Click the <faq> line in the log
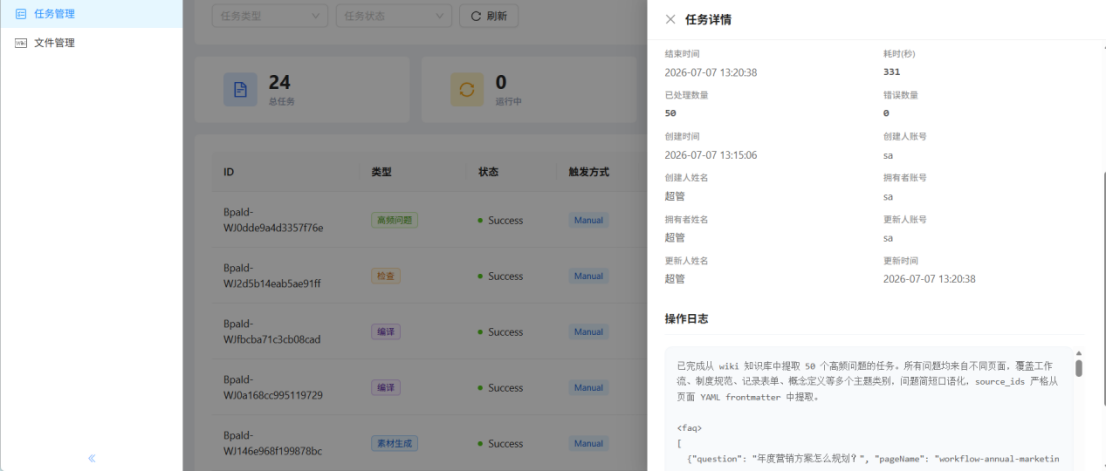1106x472 pixels. (x=689, y=428)
